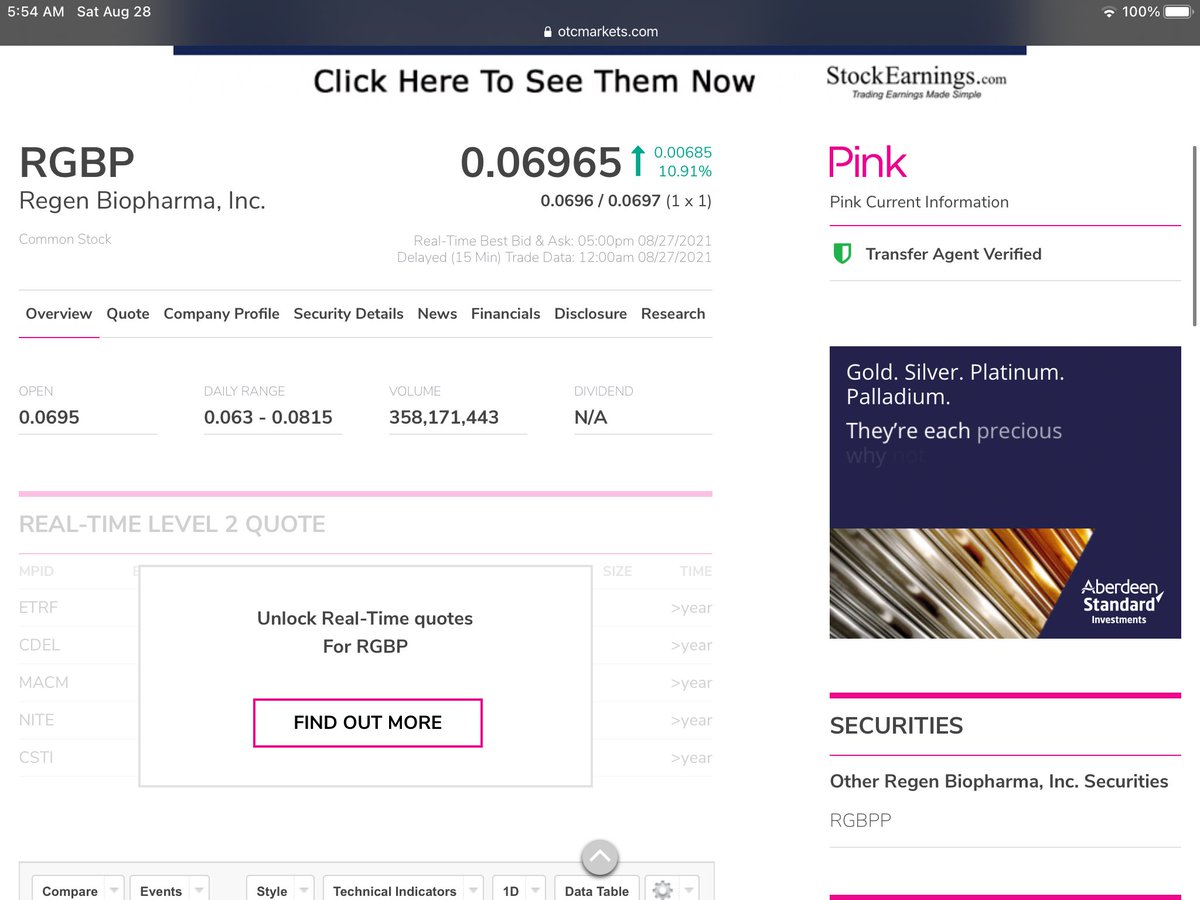Viewport: 1200px width, 900px height.
Task: Click the Regen Biopharma, Inc. company name
Action: point(142,201)
